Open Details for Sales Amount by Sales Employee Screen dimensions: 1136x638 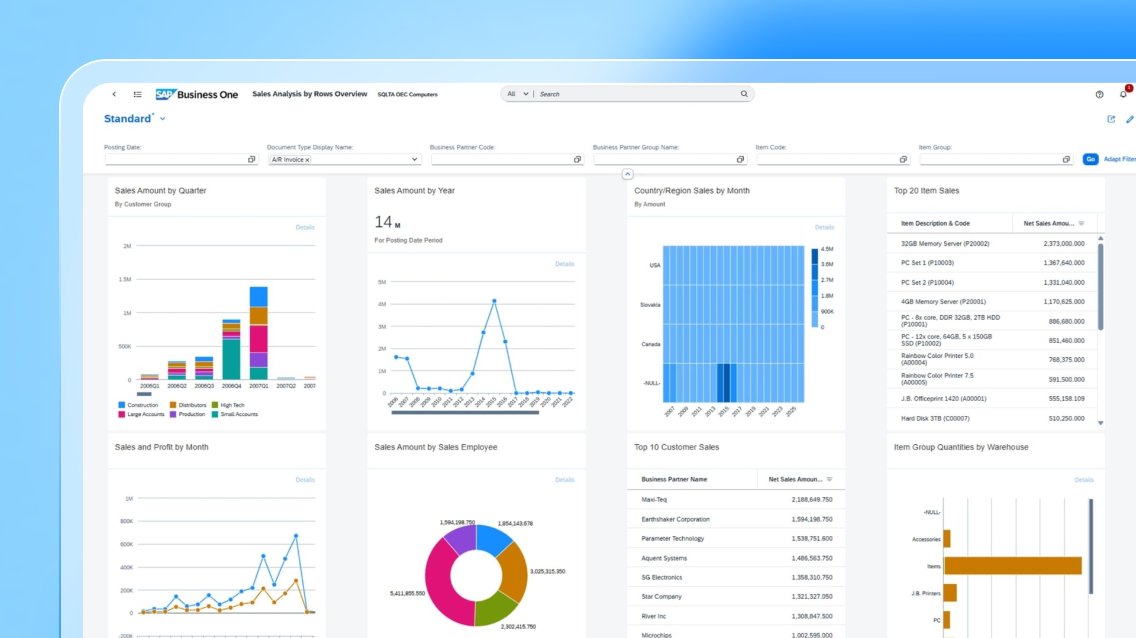564,480
